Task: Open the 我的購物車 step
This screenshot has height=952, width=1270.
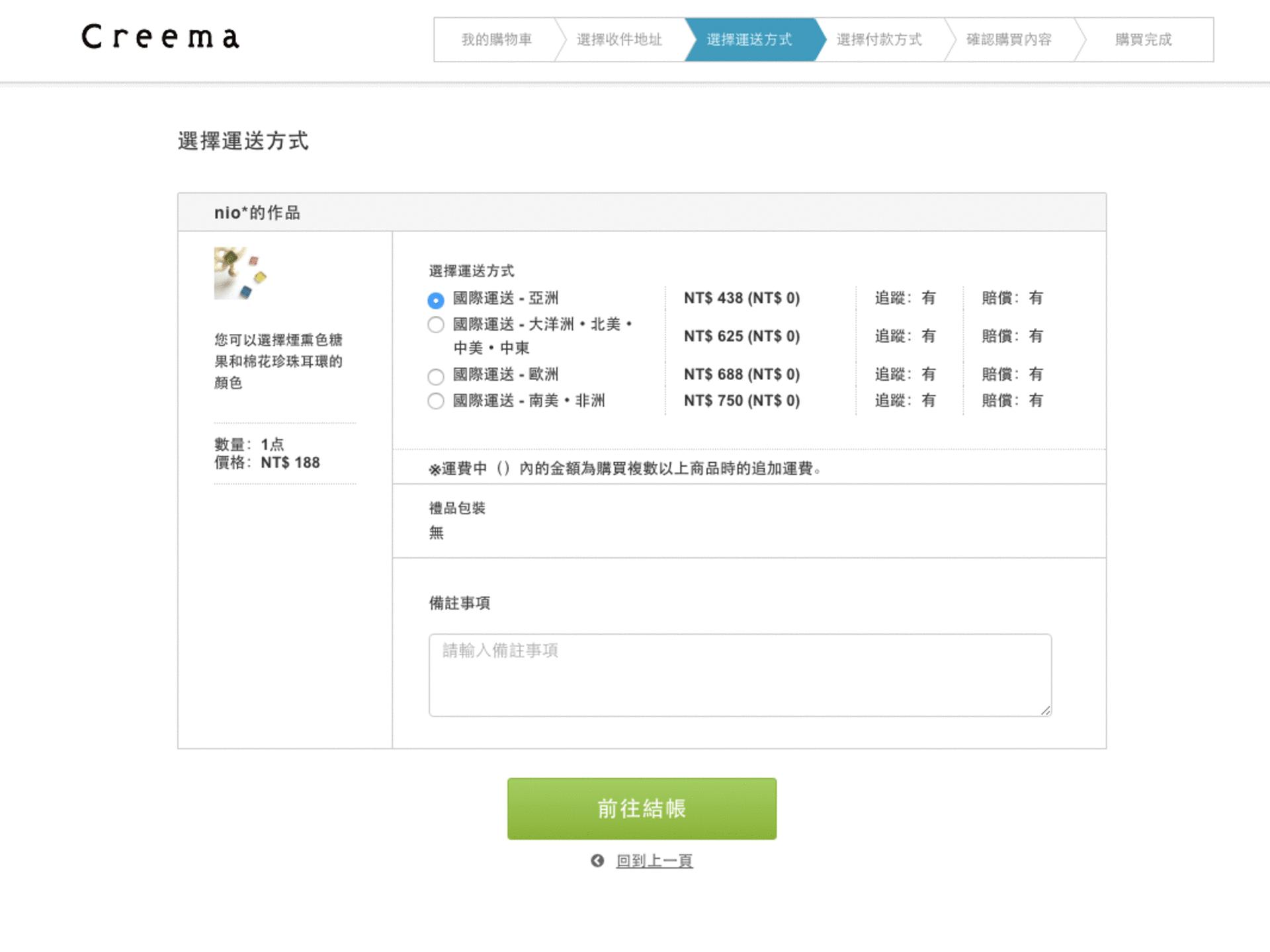Action: pyautogui.click(x=497, y=40)
